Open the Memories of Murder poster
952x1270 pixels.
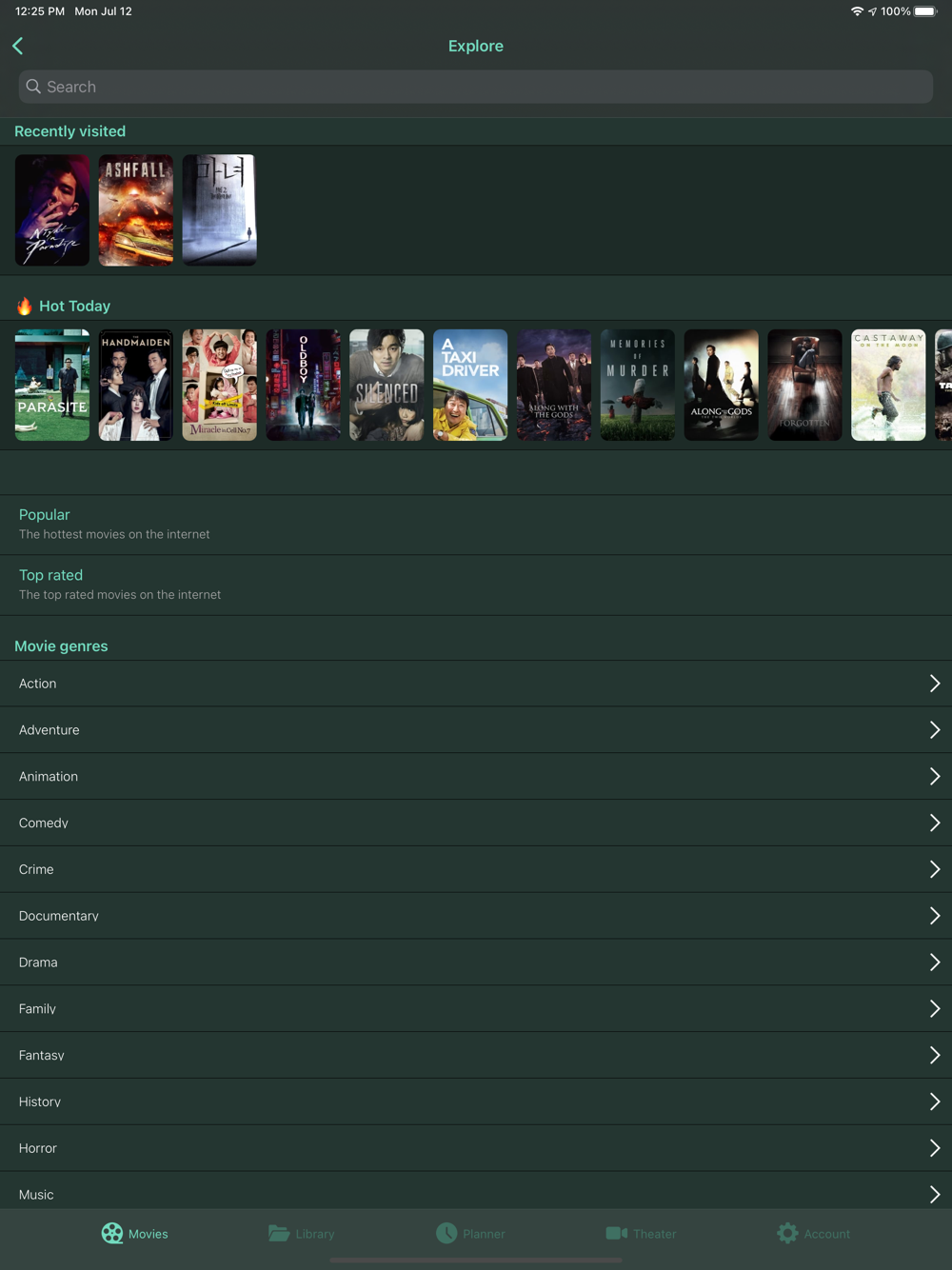coord(638,385)
